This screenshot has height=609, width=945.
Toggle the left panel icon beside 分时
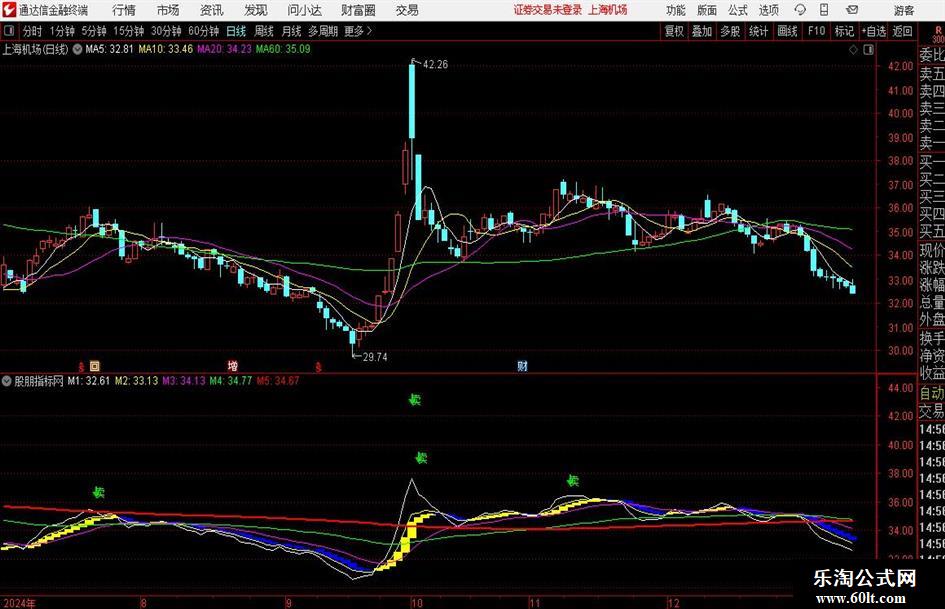pos(9,31)
